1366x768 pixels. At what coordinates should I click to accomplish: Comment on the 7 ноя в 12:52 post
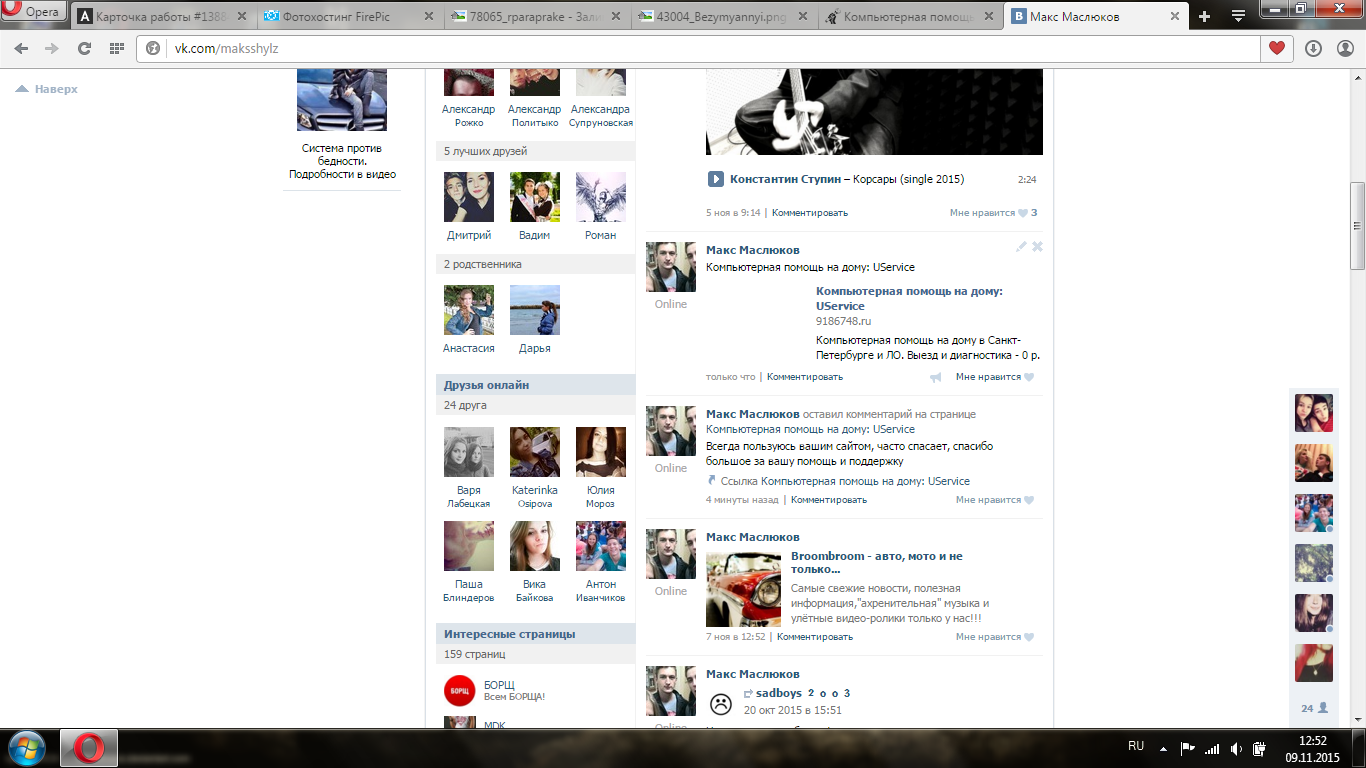(x=815, y=637)
